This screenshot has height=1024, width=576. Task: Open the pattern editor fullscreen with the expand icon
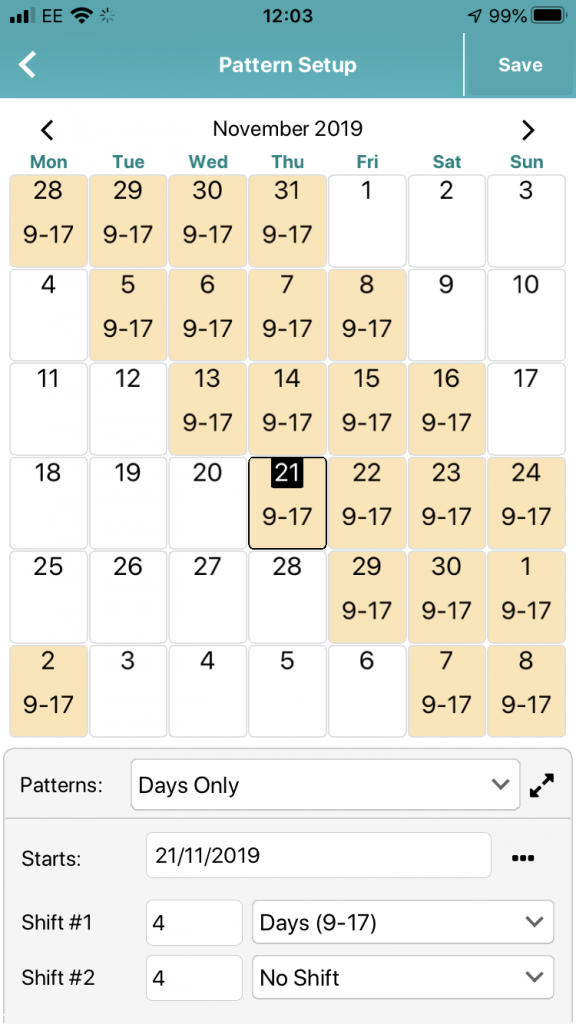pyautogui.click(x=541, y=785)
